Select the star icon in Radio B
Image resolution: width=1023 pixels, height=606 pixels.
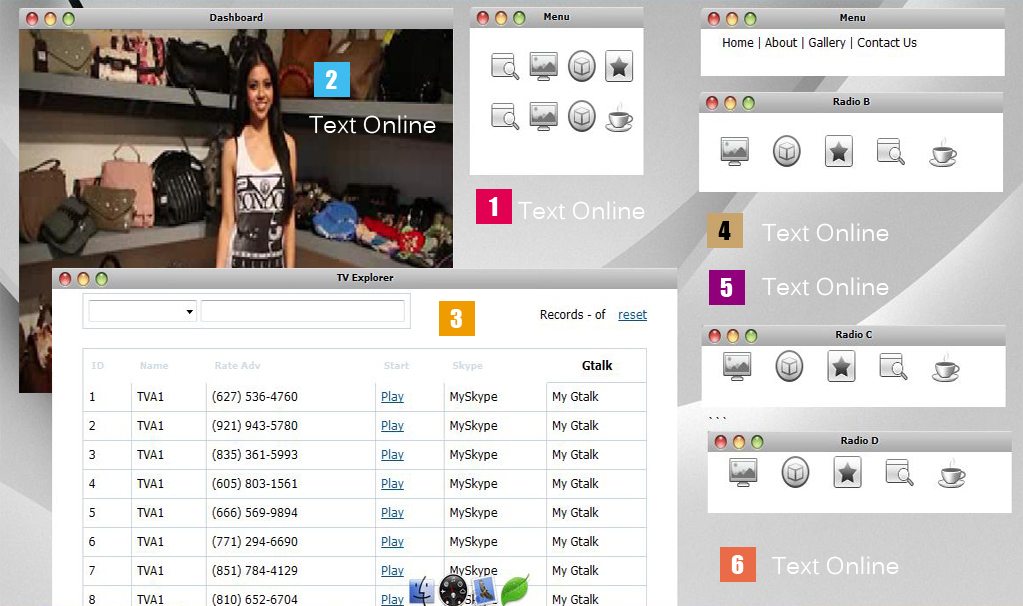[x=838, y=151]
